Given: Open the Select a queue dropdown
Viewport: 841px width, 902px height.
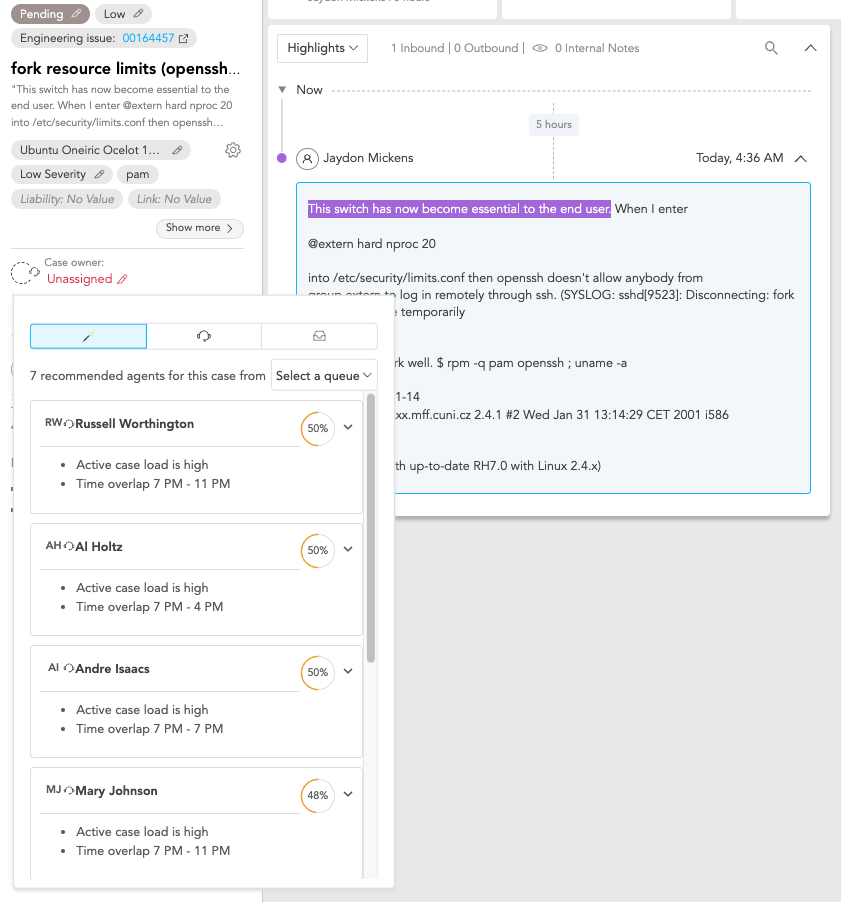Looking at the screenshot, I should coord(324,376).
